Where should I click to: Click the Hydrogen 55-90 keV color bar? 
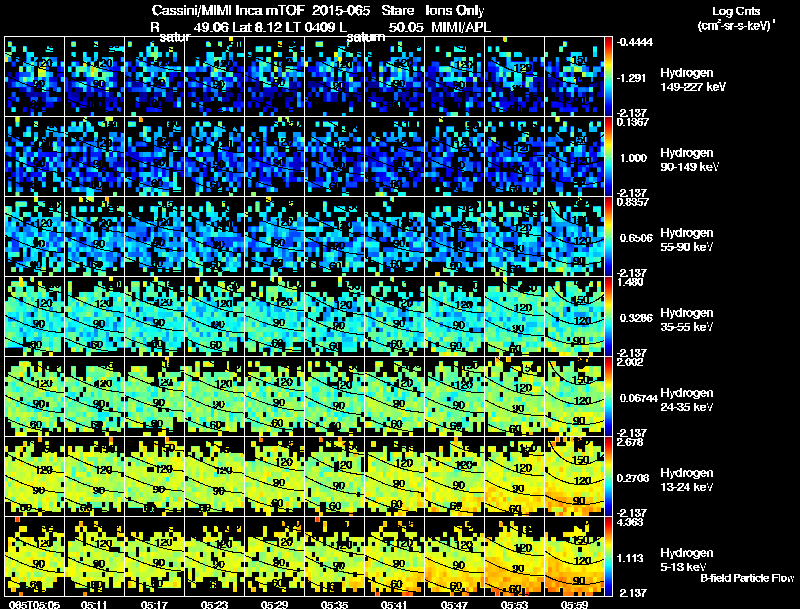click(608, 237)
